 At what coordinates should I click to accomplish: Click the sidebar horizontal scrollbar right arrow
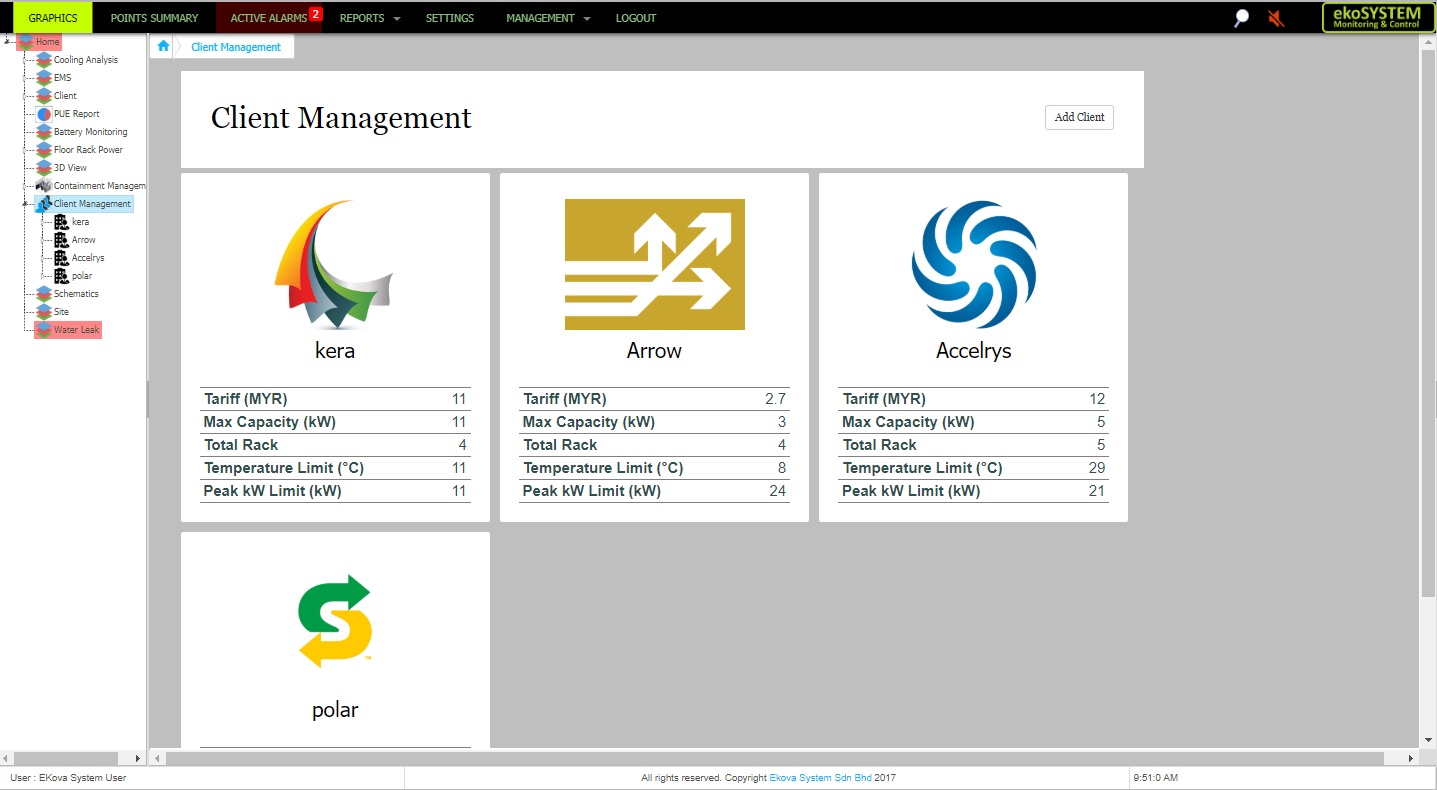pyautogui.click(x=138, y=758)
